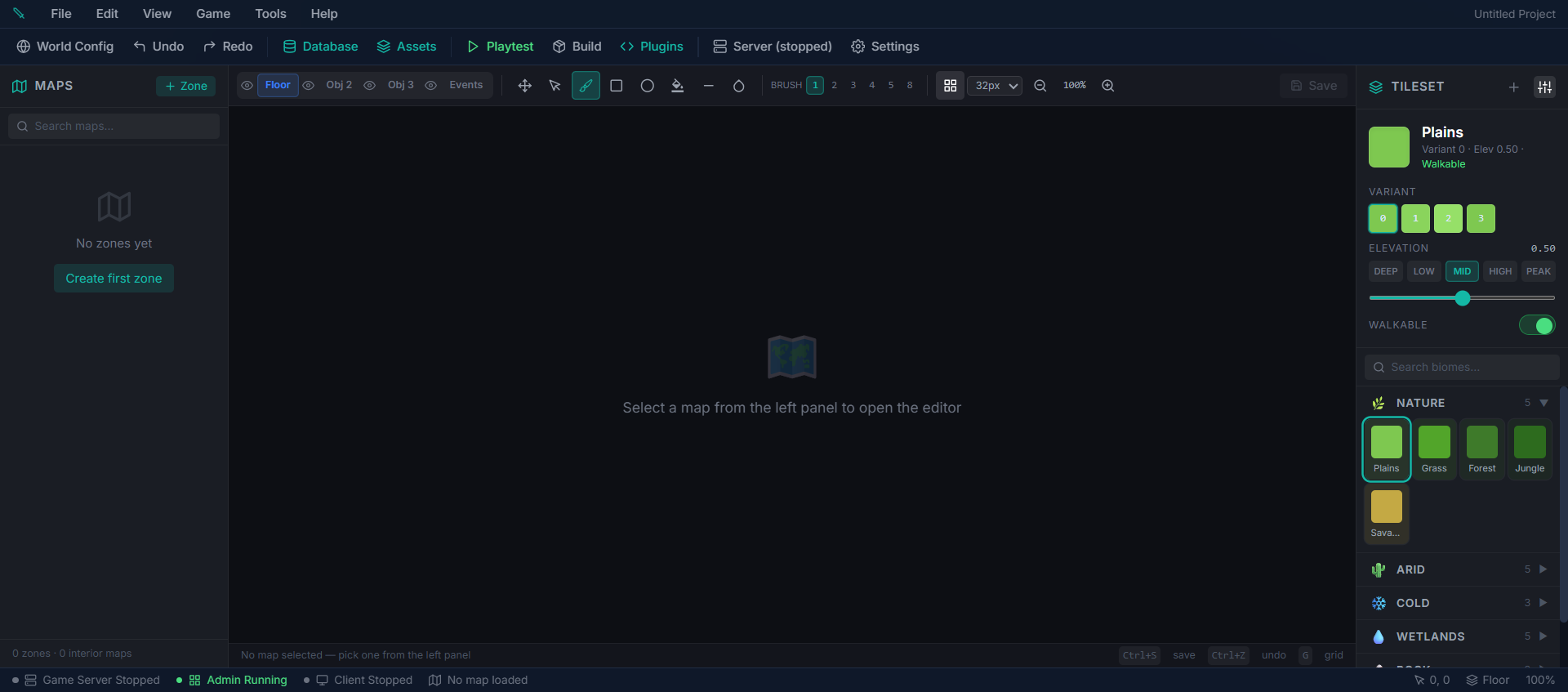
Task: Select the droplet eyedropper tool
Action: (x=739, y=86)
